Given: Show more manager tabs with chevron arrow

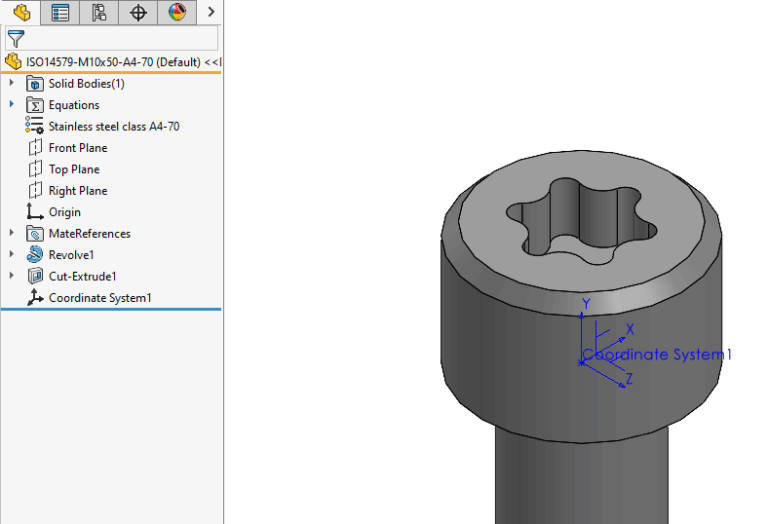Looking at the screenshot, I should coord(211,13).
